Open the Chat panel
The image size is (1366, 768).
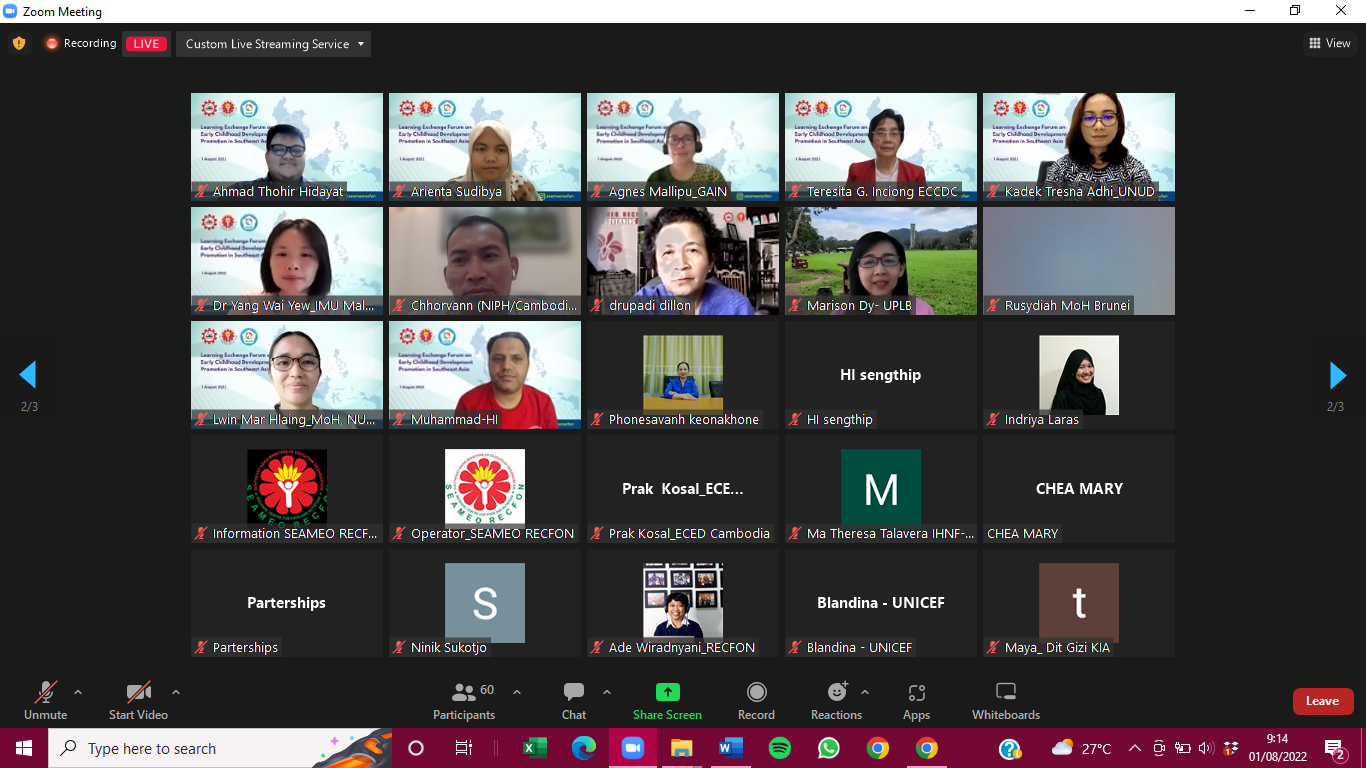point(574,699)
